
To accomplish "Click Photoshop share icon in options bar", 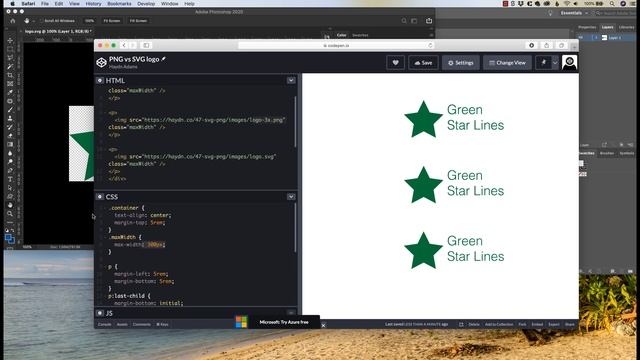I will click(429, 21).
